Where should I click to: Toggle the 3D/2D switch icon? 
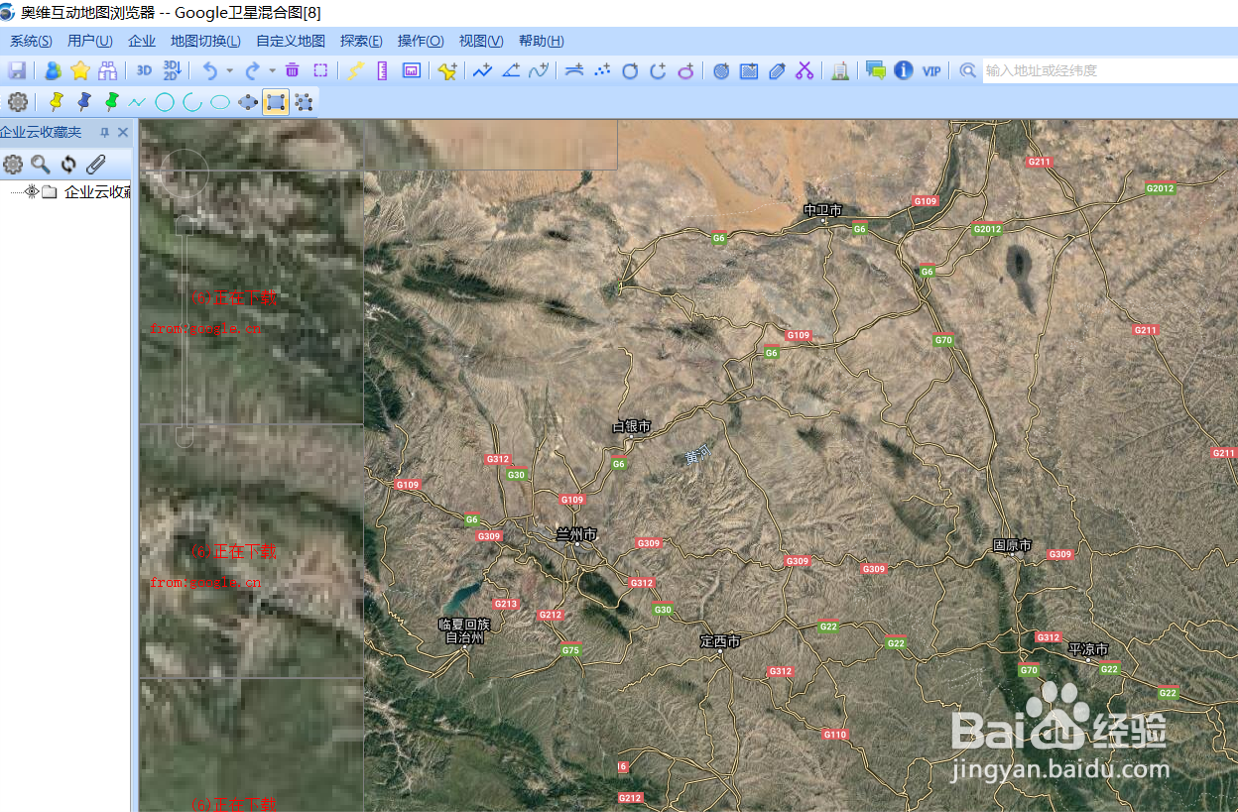pos(172,70)
